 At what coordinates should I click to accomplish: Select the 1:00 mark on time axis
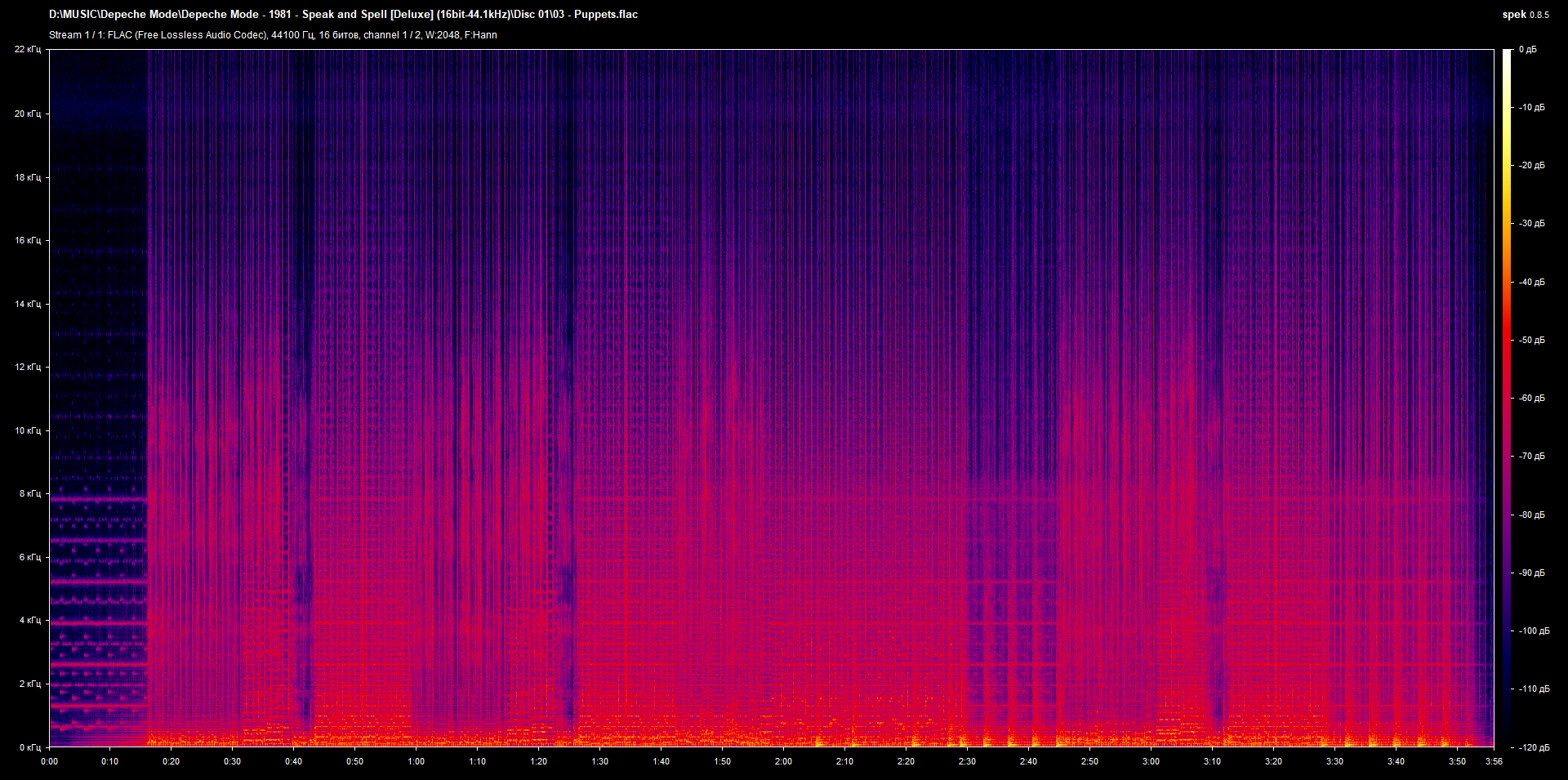coord(416,761)
